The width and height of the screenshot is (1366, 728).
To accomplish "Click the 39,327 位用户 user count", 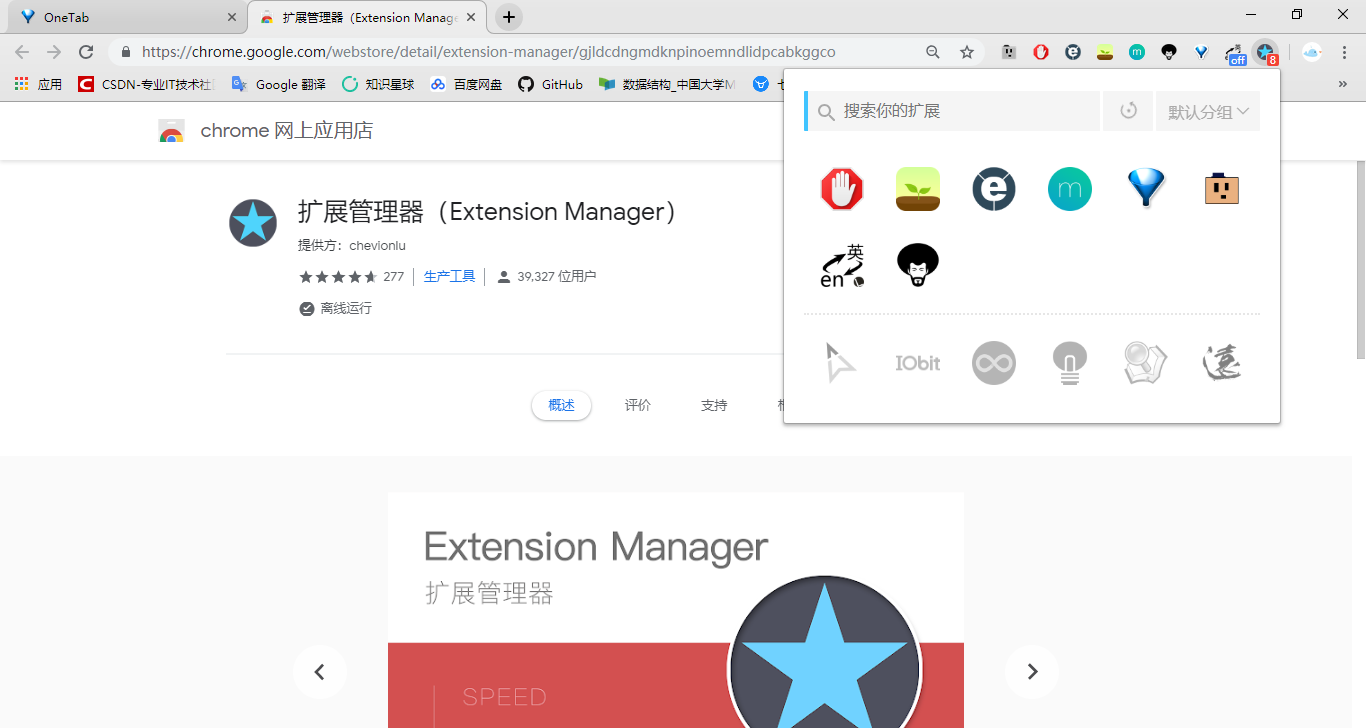I will tap(556, 276).
